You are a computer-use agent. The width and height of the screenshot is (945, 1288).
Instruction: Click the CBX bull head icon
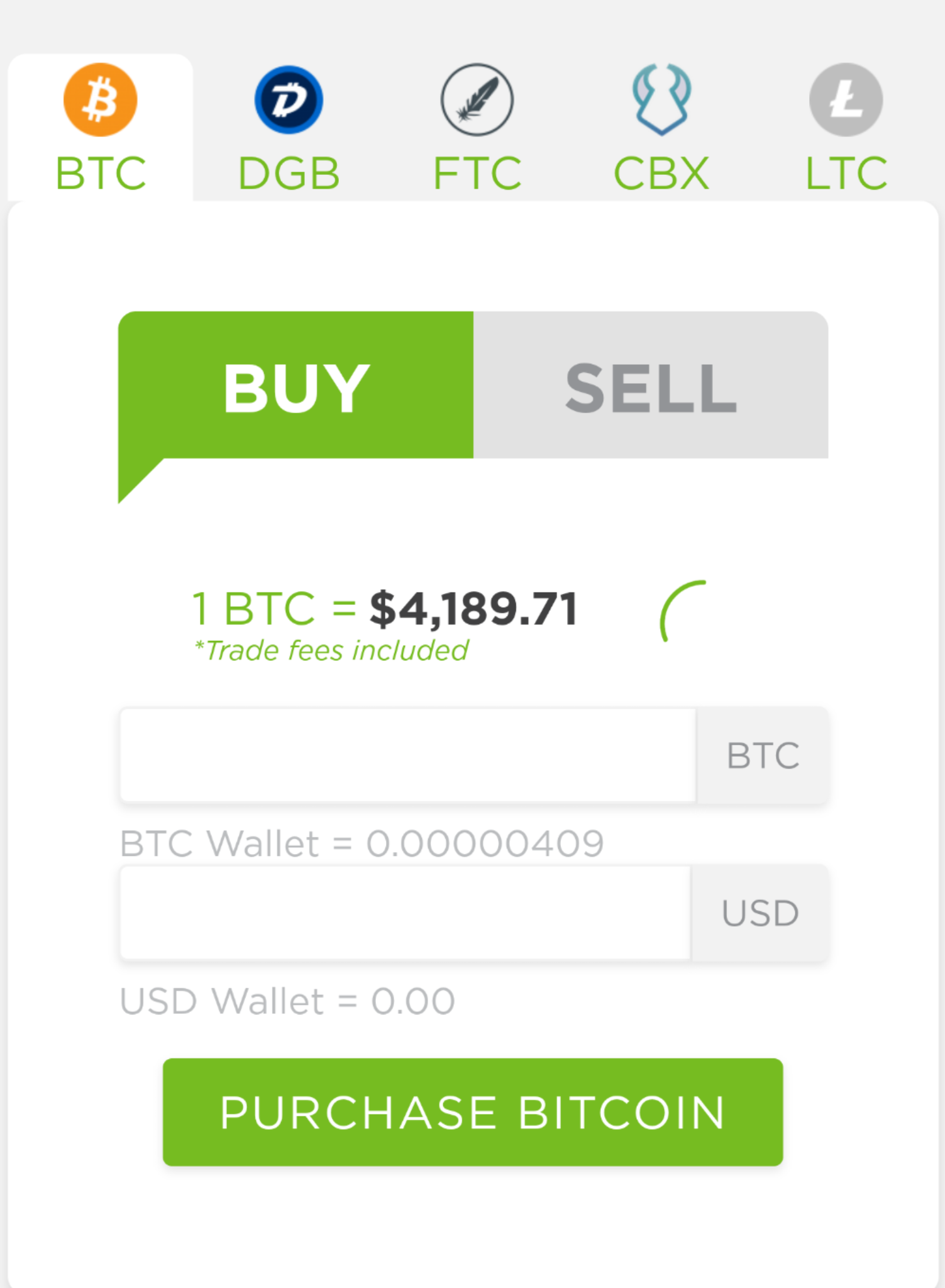click(x=661, y=99)
